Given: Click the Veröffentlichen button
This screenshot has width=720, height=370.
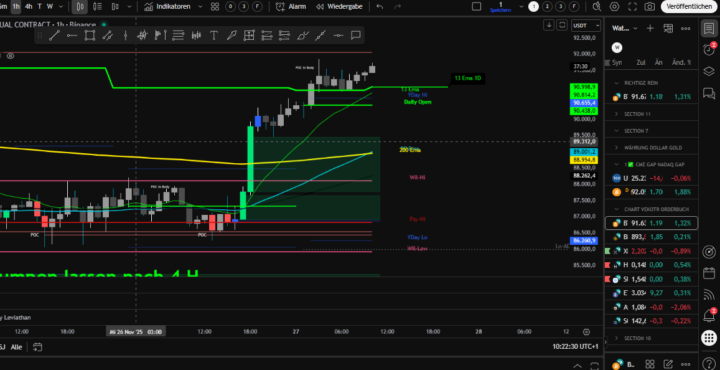Looking at the screenshot, I should (689, 6).
